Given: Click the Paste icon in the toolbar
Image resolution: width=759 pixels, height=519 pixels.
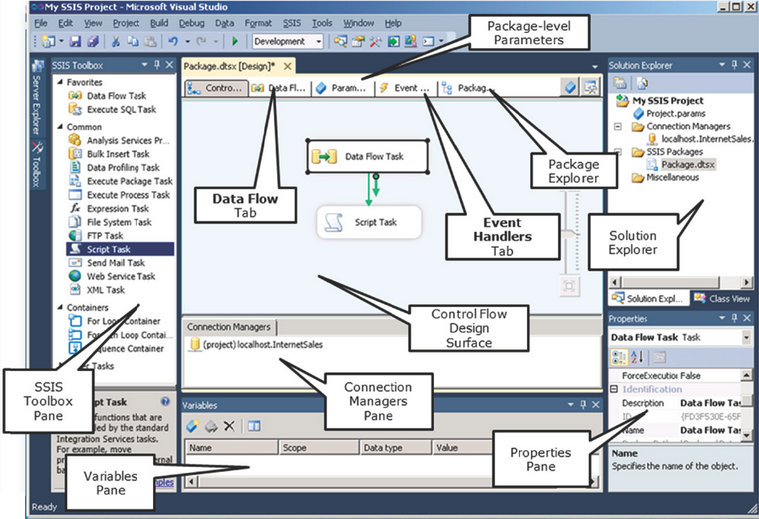Looking at the screenshot, I should click(151, 42).
